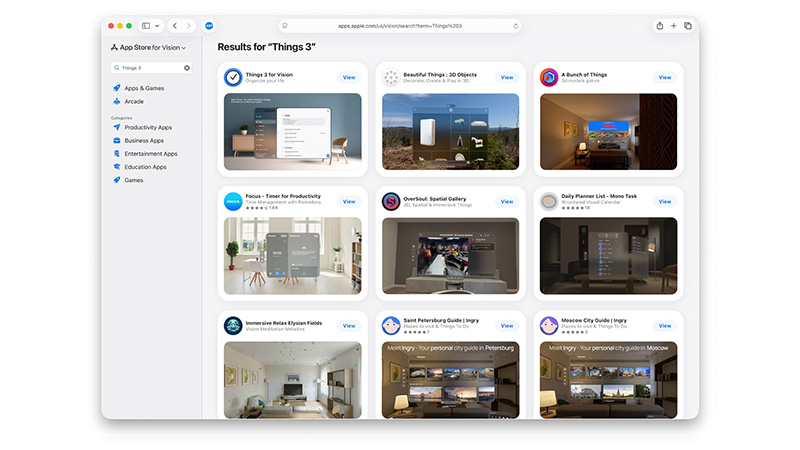Open Saint Petersburg Guide screenshot thumbnail
Image resolution: width=800 pixels, height=450 pixels.
click(451, 380)
